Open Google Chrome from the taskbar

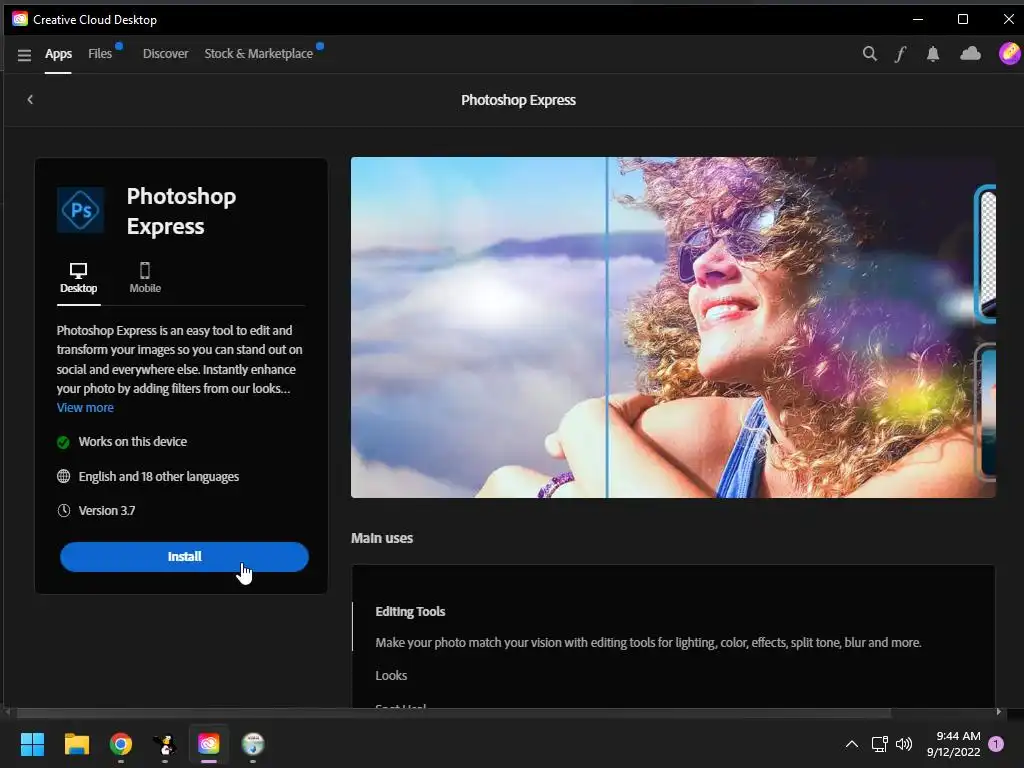click(x=121, y=744)
